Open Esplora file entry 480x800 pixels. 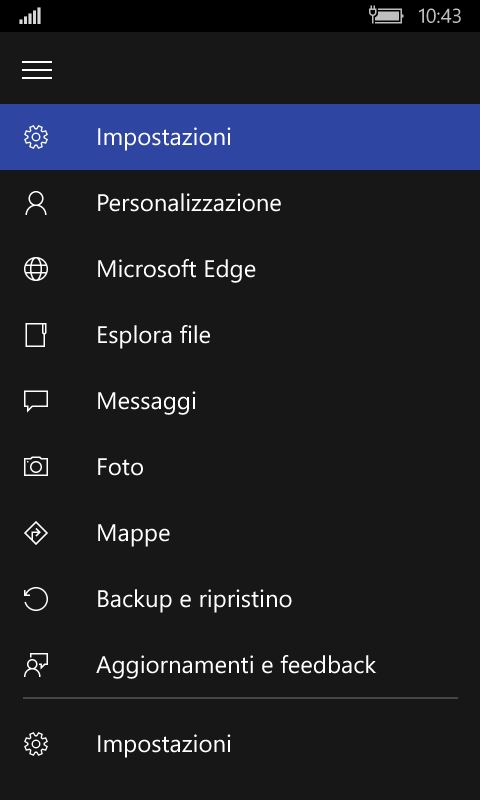240,335
